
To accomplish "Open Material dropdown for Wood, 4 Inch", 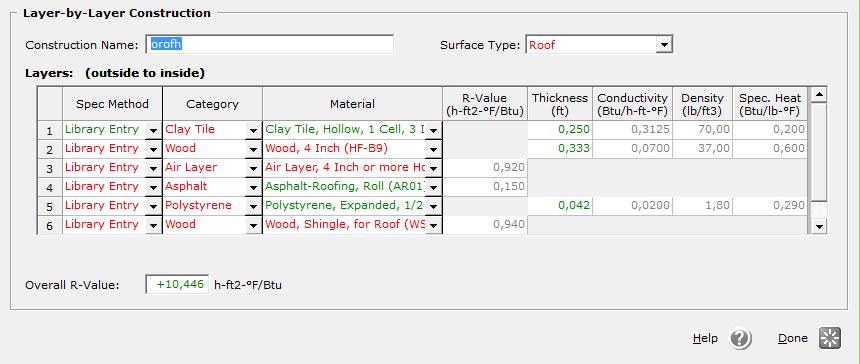I will pos(433,149).
